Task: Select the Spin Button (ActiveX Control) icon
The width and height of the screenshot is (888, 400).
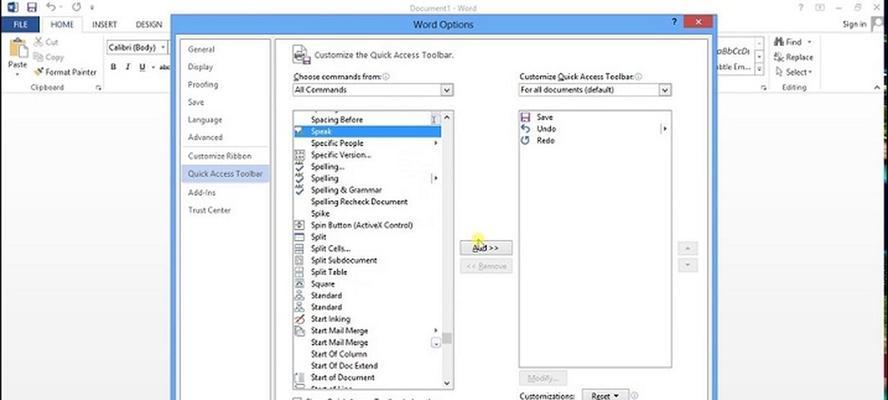Action: click(299, 225)
